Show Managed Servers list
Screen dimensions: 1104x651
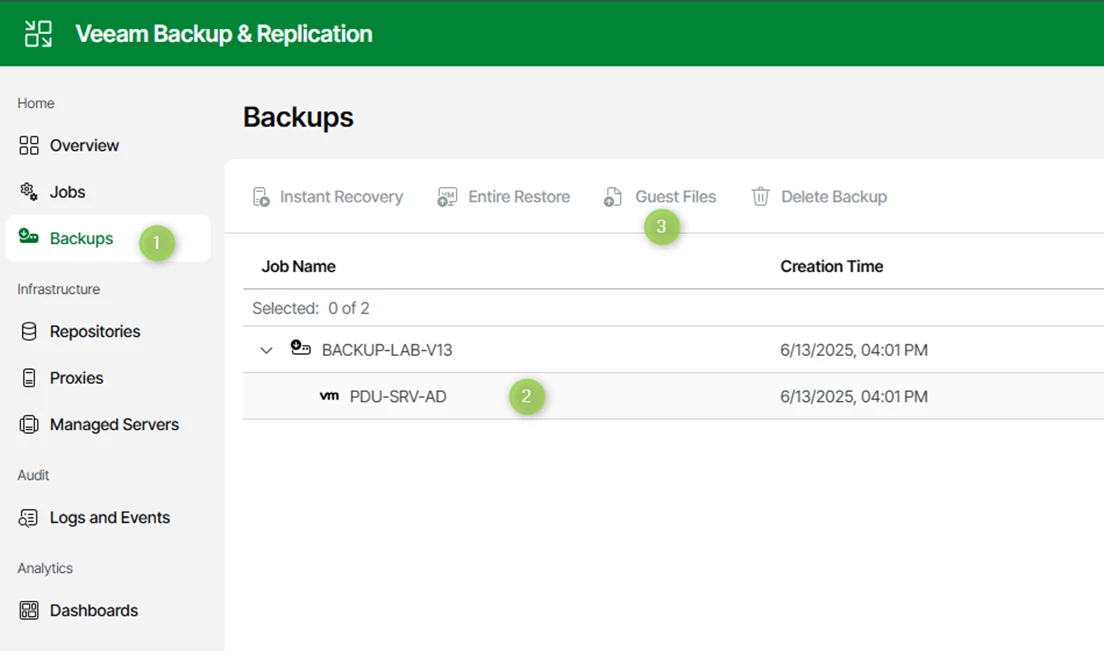point(114,424)
